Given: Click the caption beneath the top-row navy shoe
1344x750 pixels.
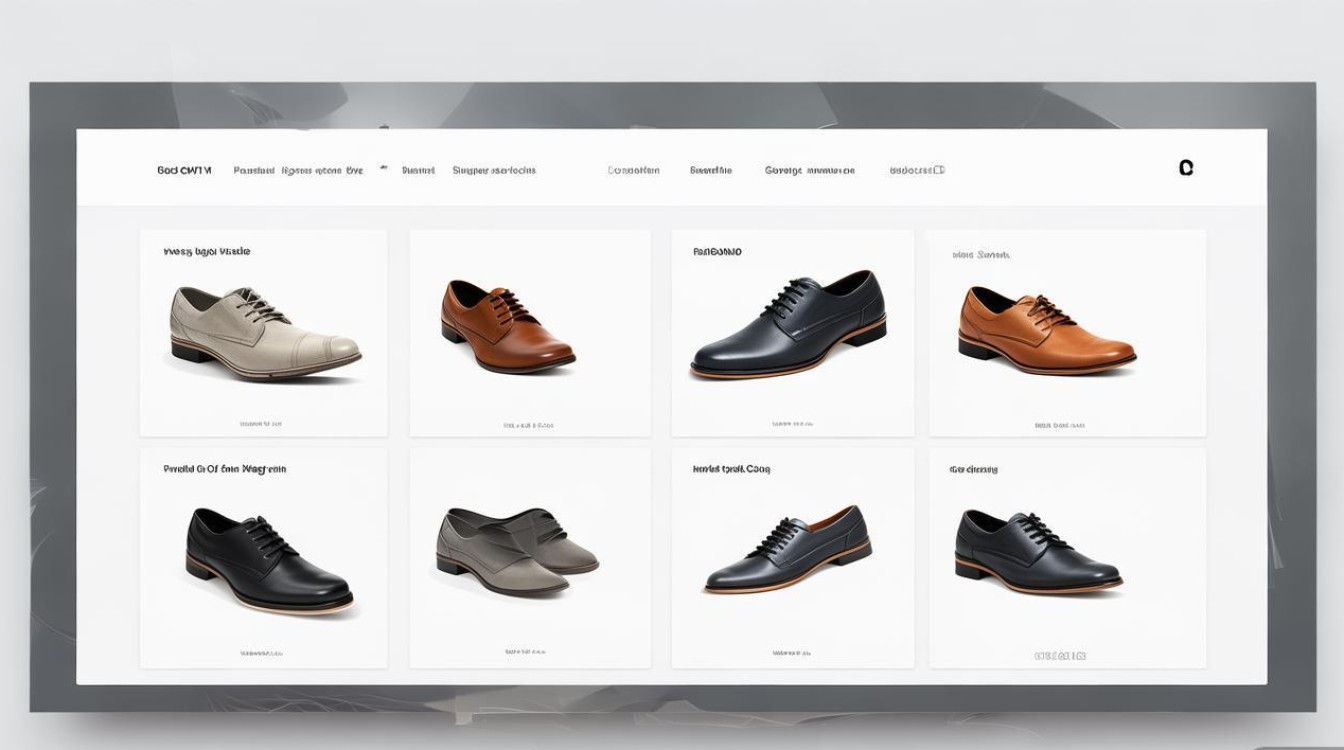Looking at the screenshot, I should click(x=793, y=424).
